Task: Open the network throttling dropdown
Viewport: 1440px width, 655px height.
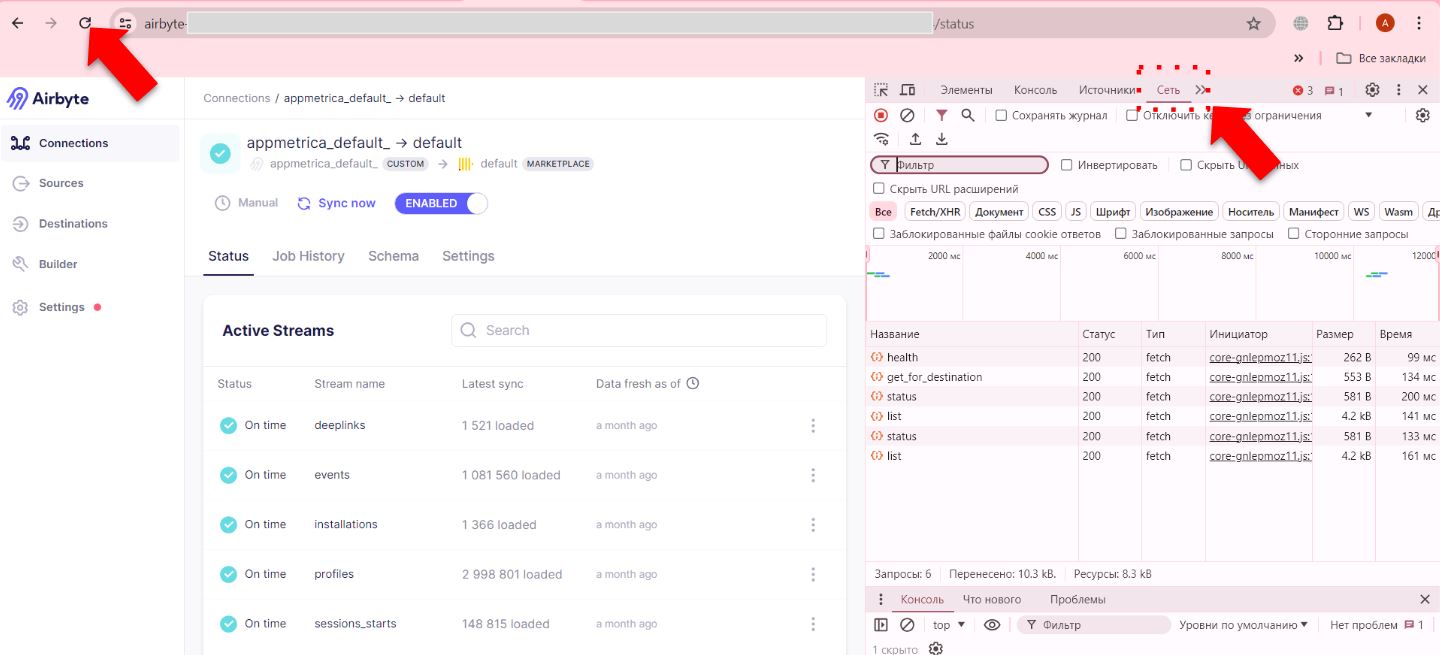Action: coord(1369,115)
